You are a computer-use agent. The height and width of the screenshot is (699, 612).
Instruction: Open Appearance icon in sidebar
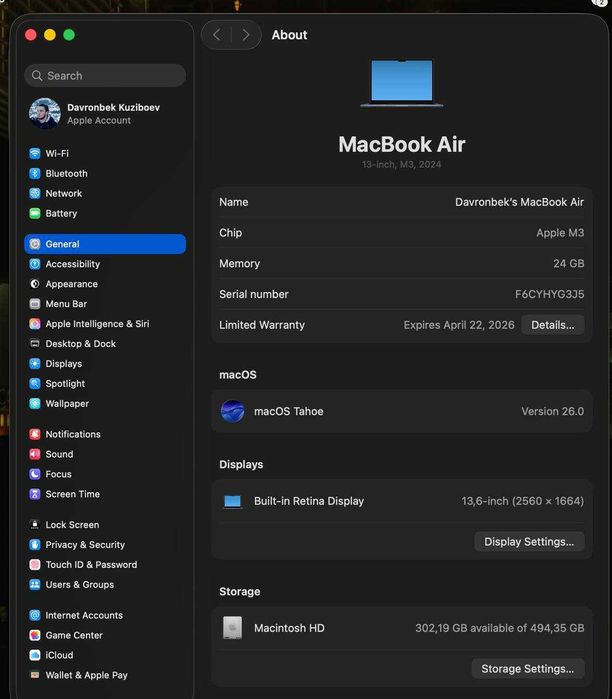coord(35,284)
